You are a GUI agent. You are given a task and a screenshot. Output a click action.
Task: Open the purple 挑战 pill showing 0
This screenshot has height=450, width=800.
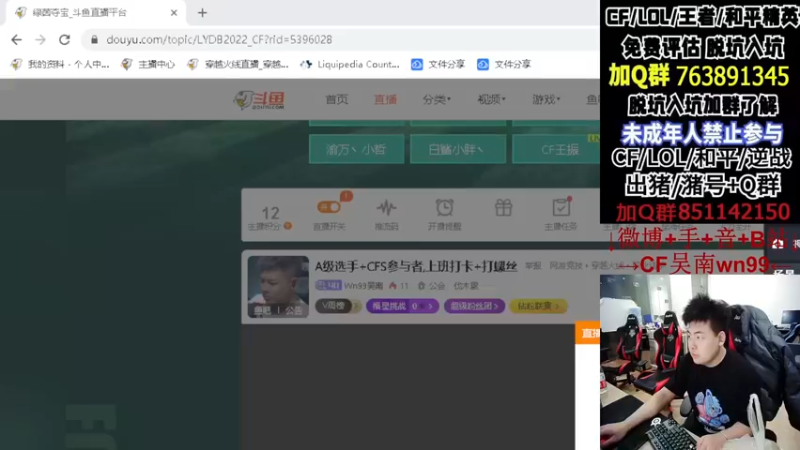tap(402, 306)
